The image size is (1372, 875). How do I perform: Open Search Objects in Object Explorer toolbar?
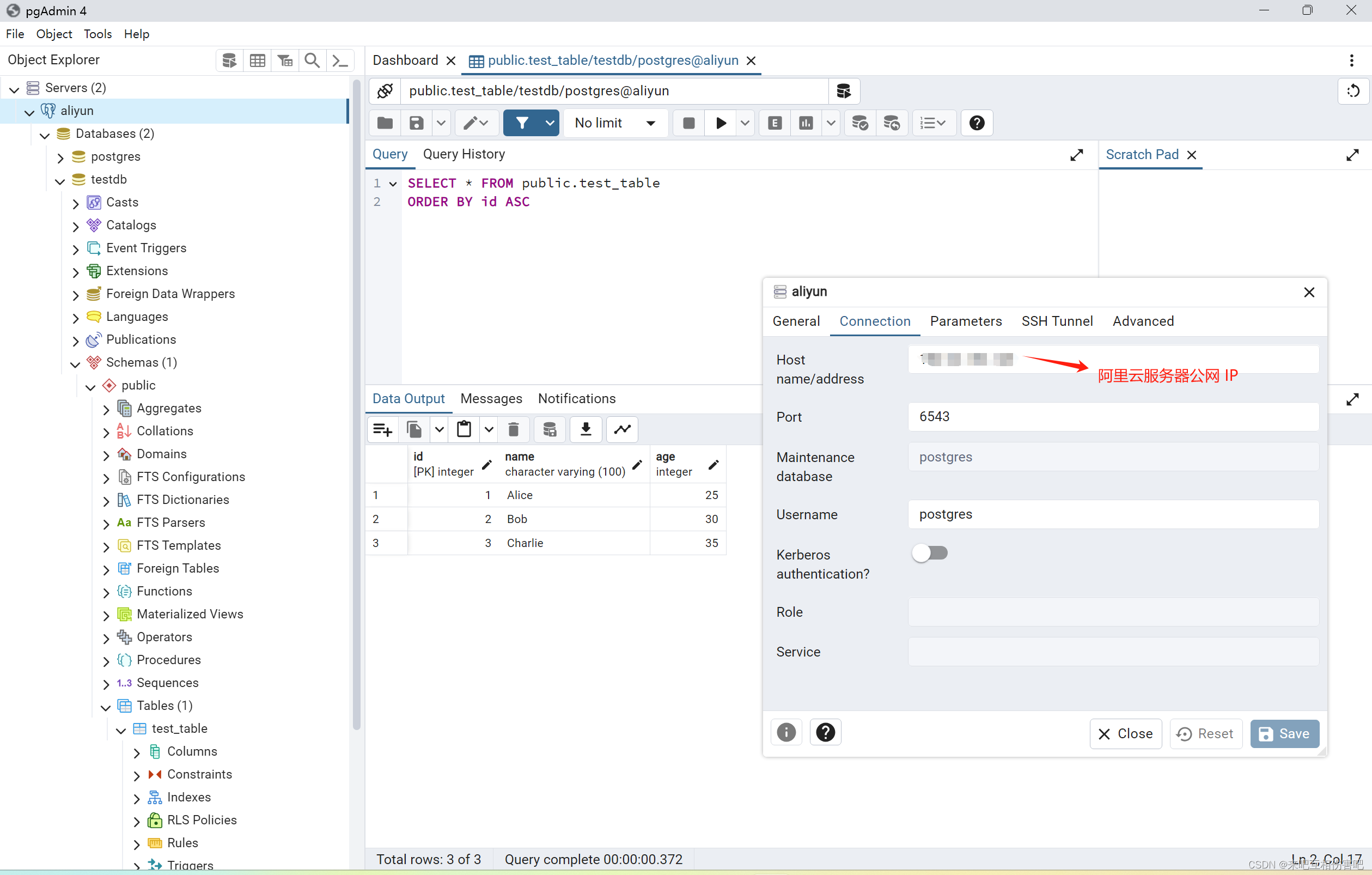pos(312,60)
